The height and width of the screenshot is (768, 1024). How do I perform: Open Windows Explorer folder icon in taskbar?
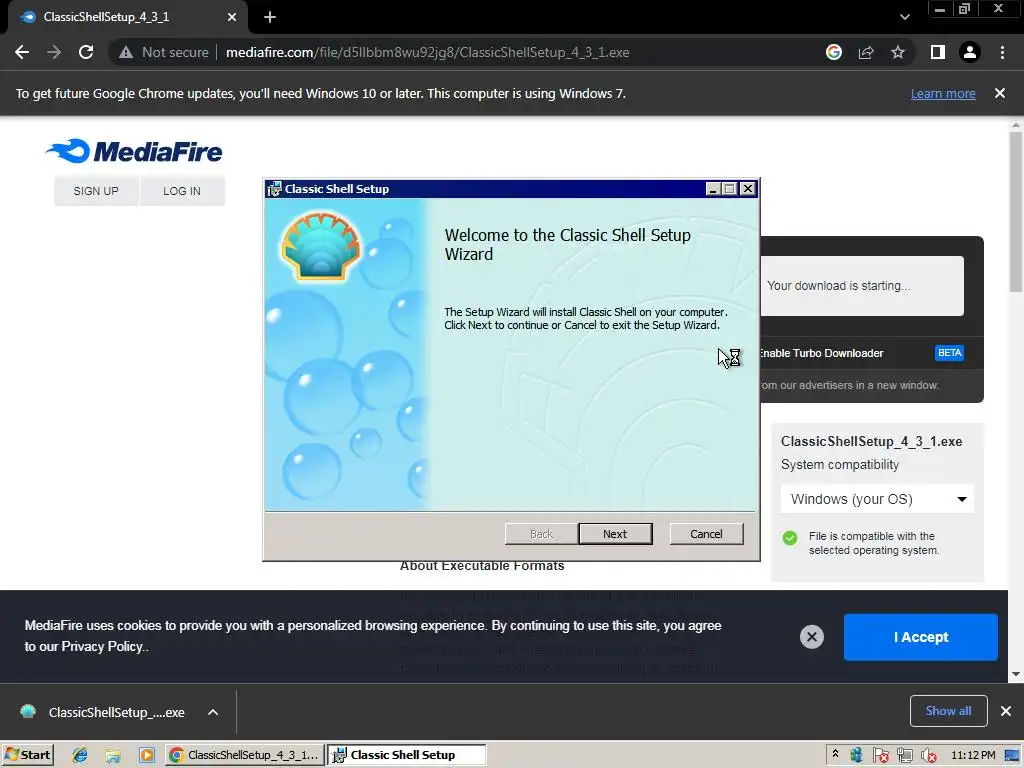pos(113,755)
